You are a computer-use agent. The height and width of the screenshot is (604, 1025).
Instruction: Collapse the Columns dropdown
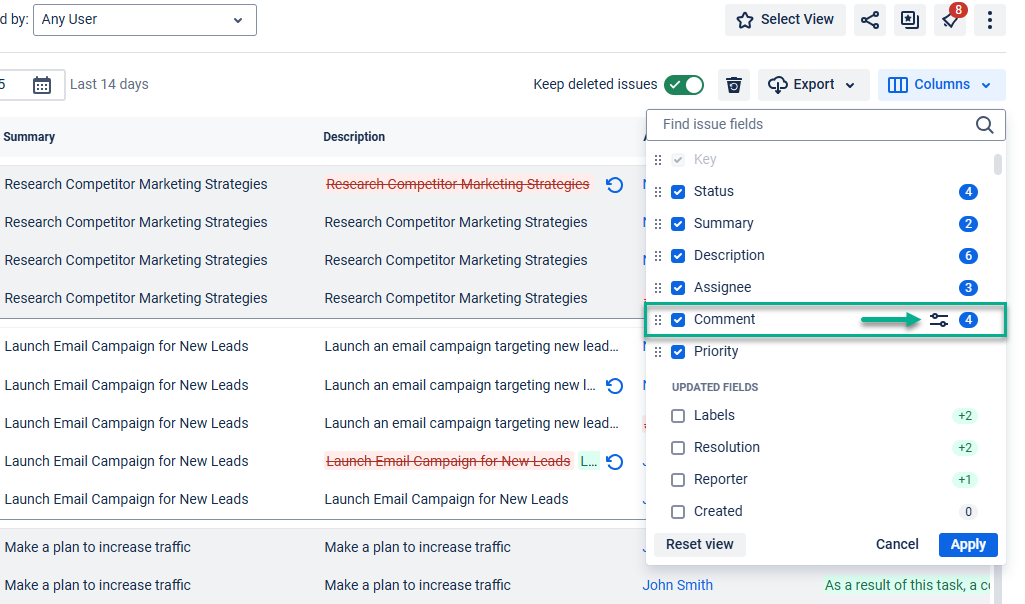point(941,85)
